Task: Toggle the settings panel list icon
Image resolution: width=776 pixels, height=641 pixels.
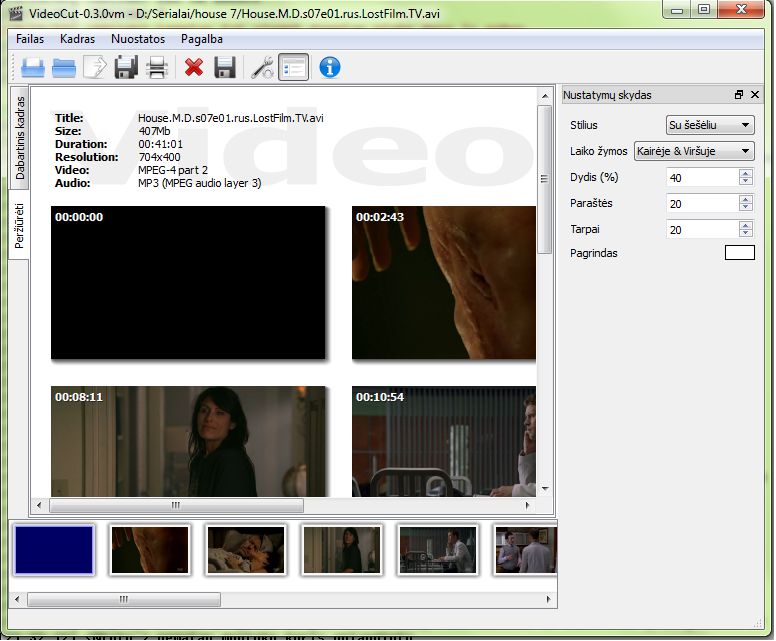Action: 293,67
